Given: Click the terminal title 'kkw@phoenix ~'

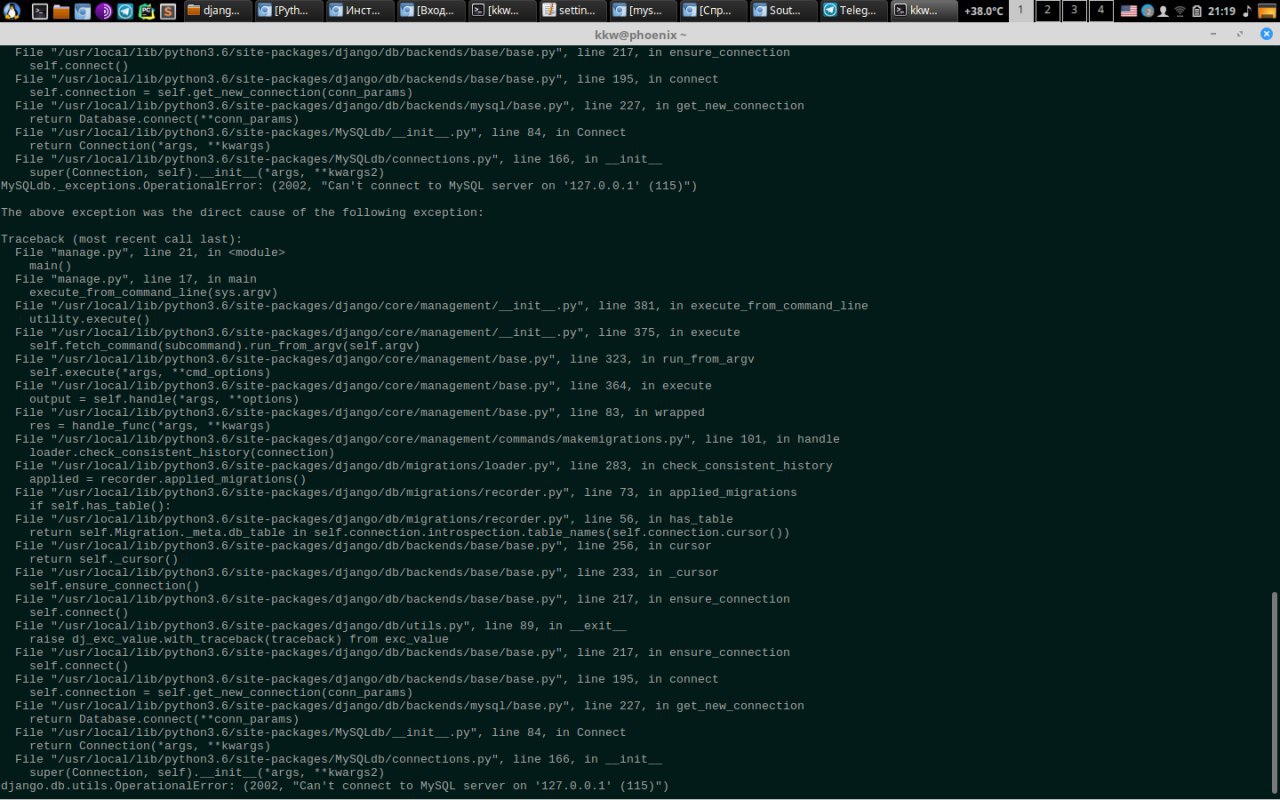Looking at the screenshot, I should pos(640,34).
